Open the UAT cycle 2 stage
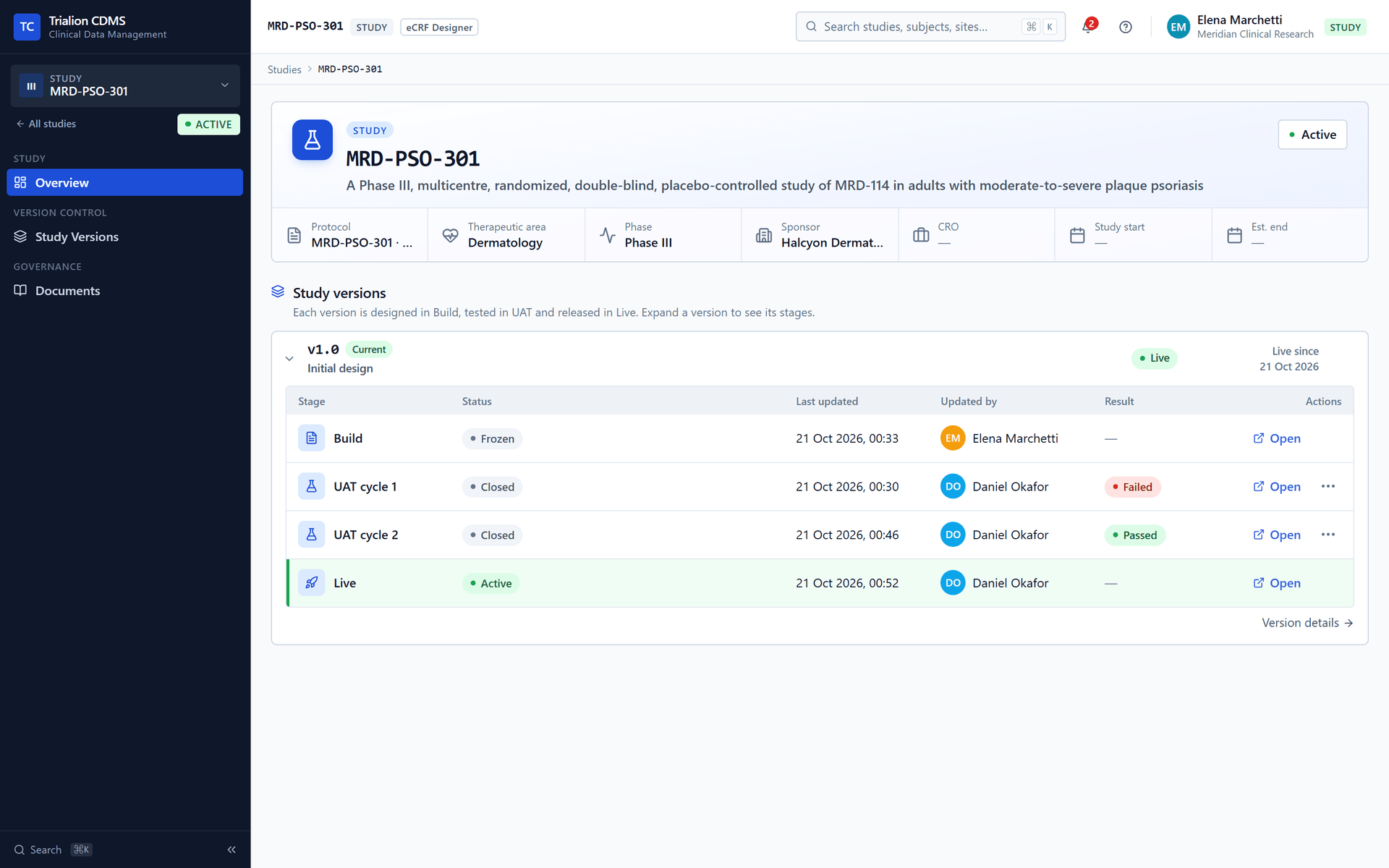The image size is (1389, 868). click(1277, 535)
